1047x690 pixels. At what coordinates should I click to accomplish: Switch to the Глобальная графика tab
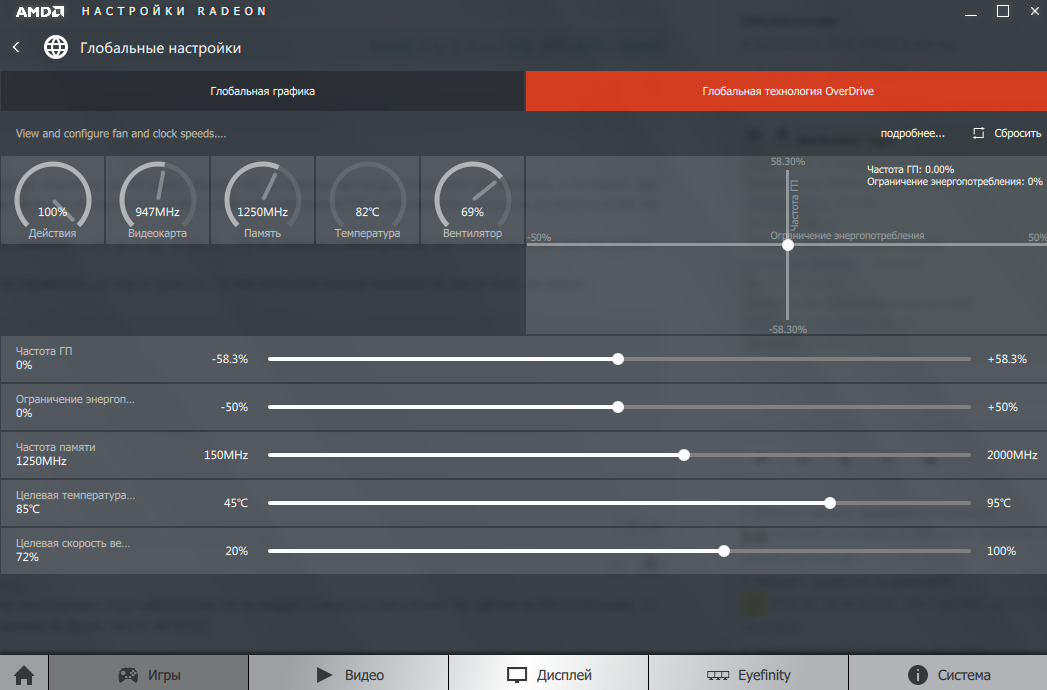[262, 91]
